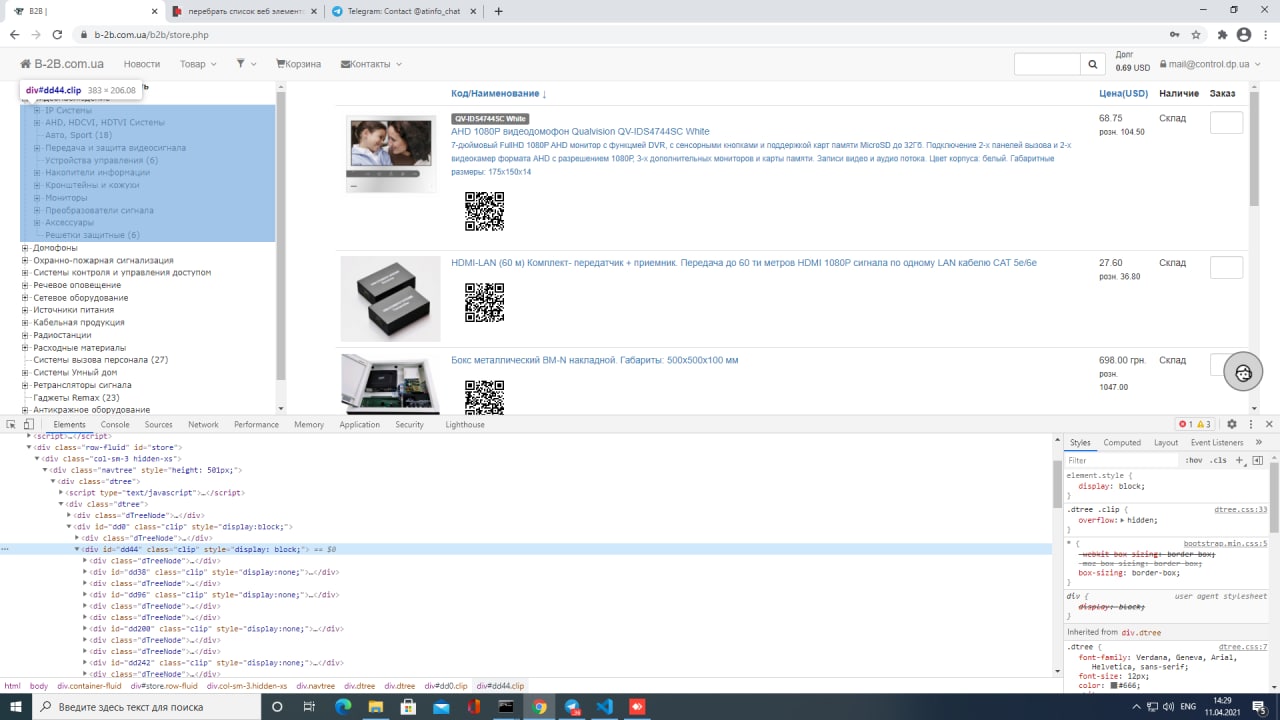The height and width of the screenshot is (720, 1280).
Task: Click the new style rule plus icon
Action: tap(1240, 460)
